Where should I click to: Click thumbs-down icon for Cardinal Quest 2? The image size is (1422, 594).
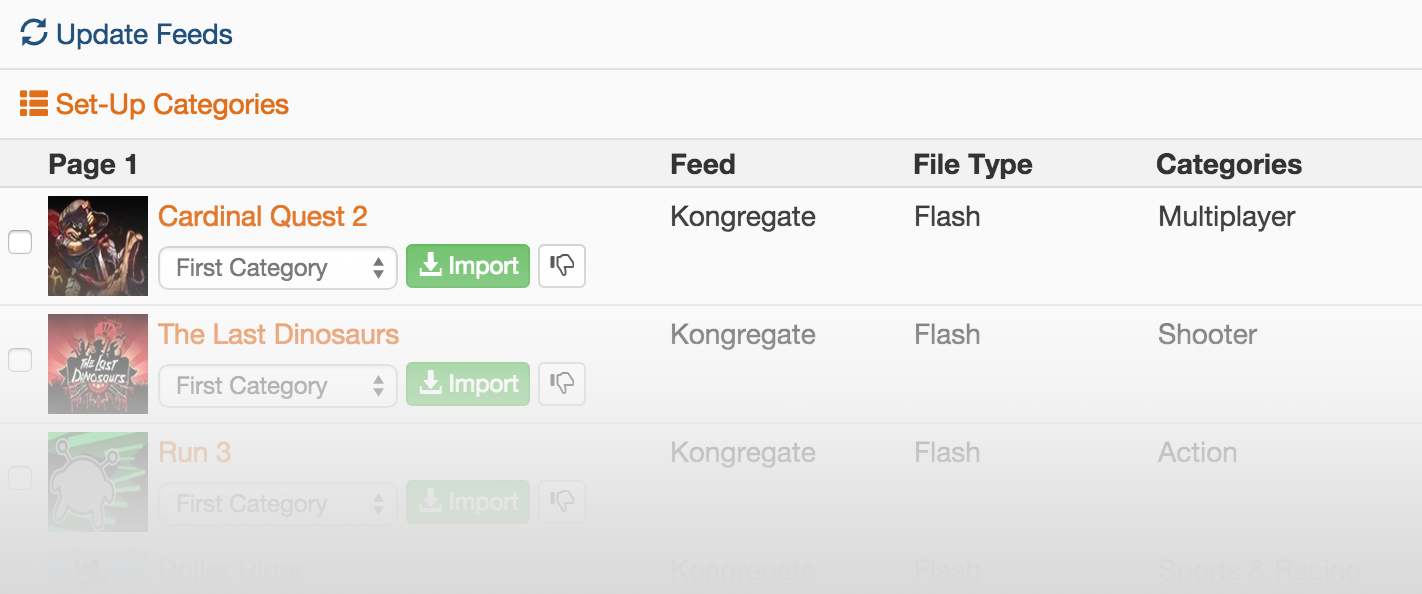tap(562, 266)
